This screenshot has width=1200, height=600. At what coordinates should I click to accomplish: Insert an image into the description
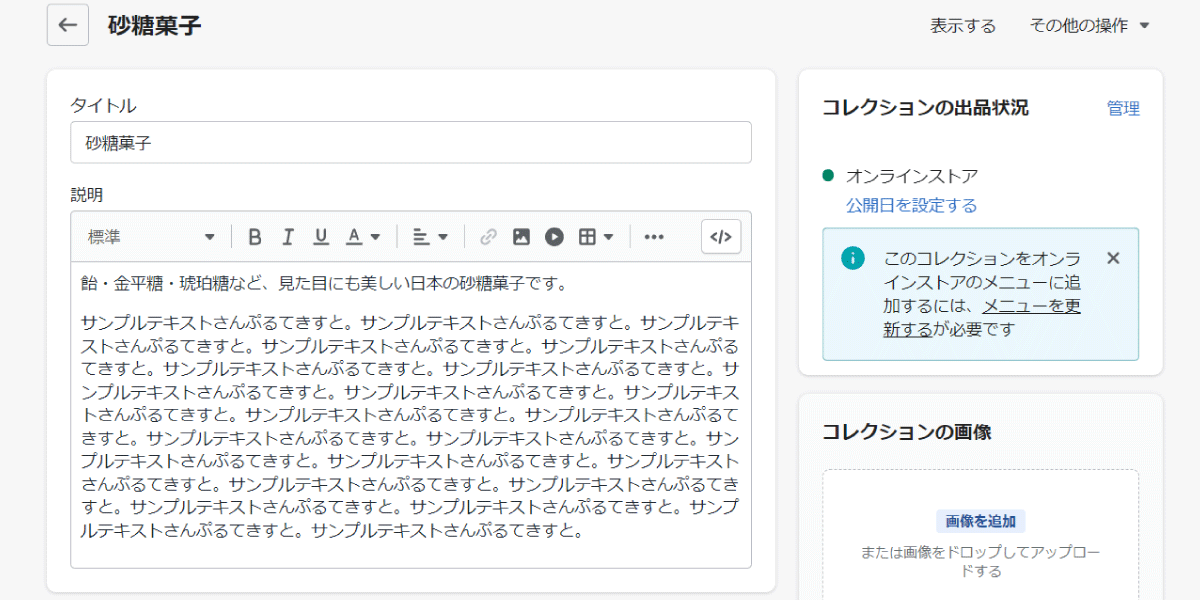click(521, 237)
